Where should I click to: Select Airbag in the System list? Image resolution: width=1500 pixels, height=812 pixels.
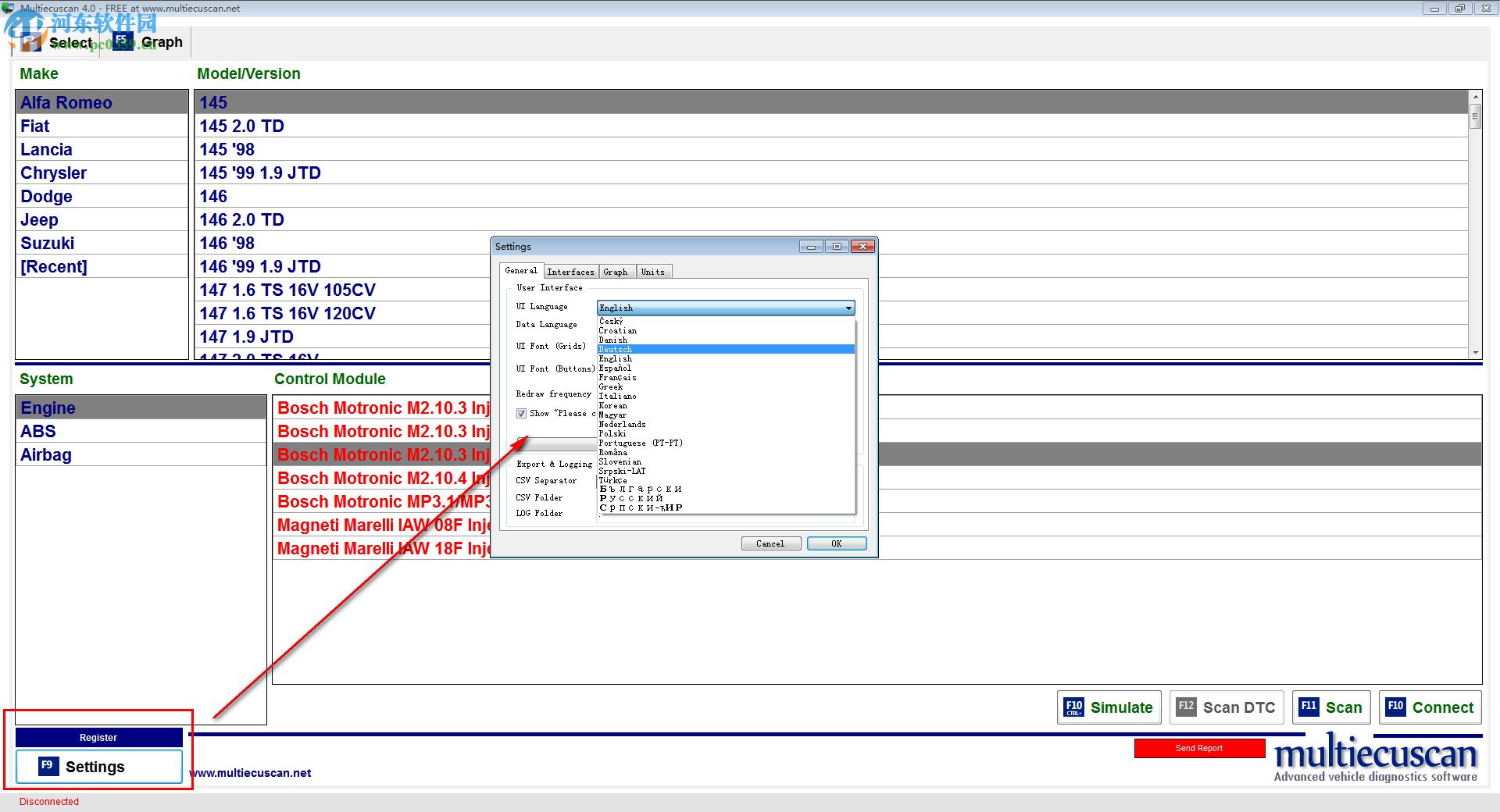(x=141, y=454)
